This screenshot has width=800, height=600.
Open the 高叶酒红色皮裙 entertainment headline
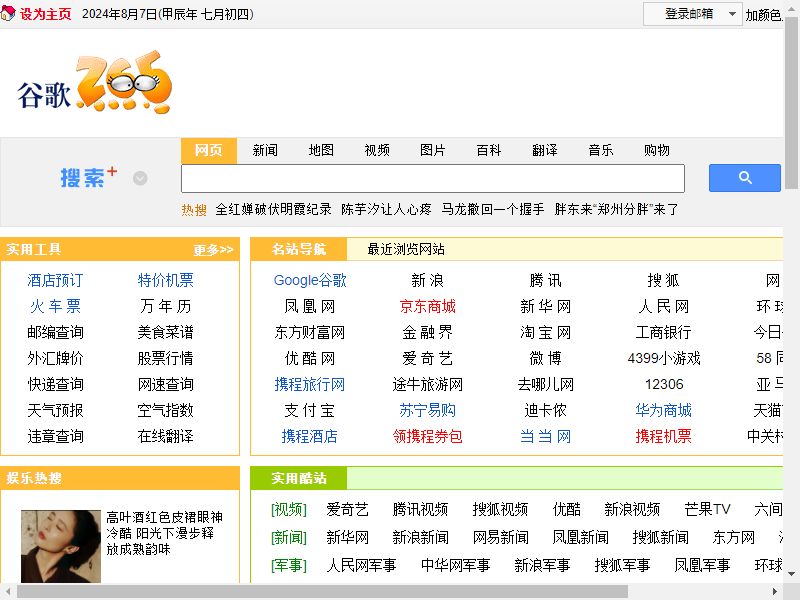164,533
